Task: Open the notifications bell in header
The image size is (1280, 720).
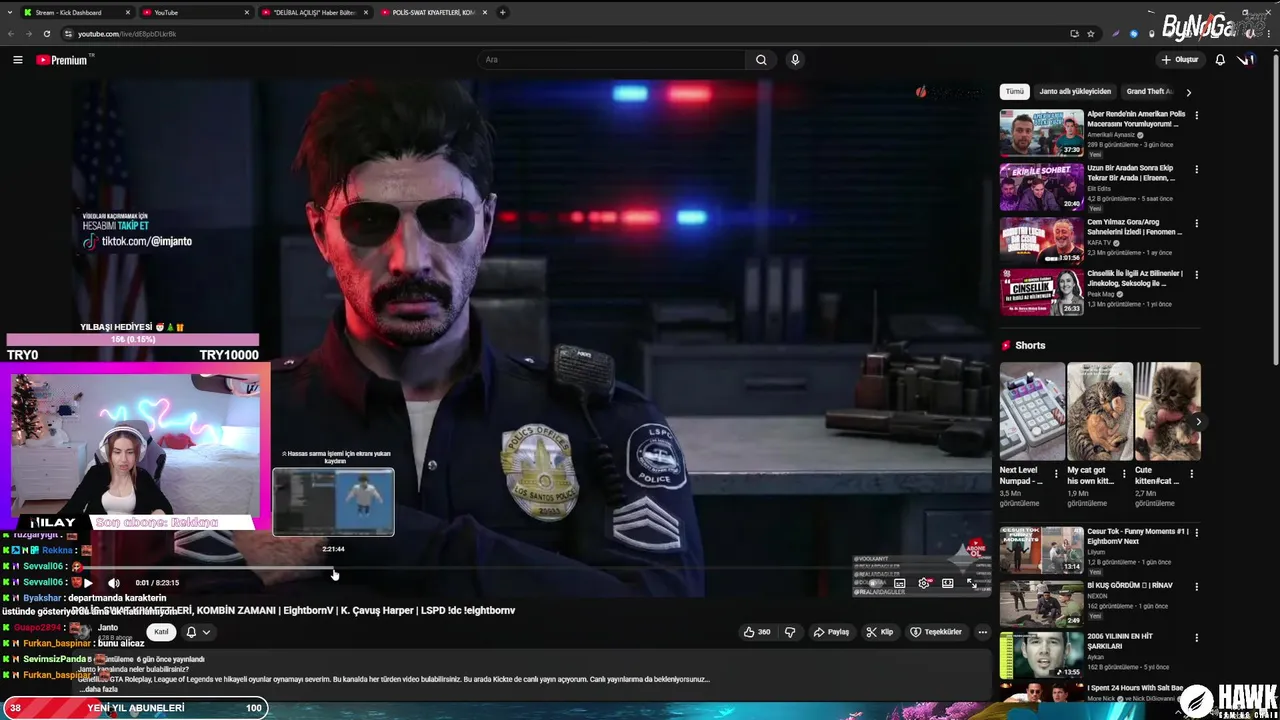Action: point(1220,60)
